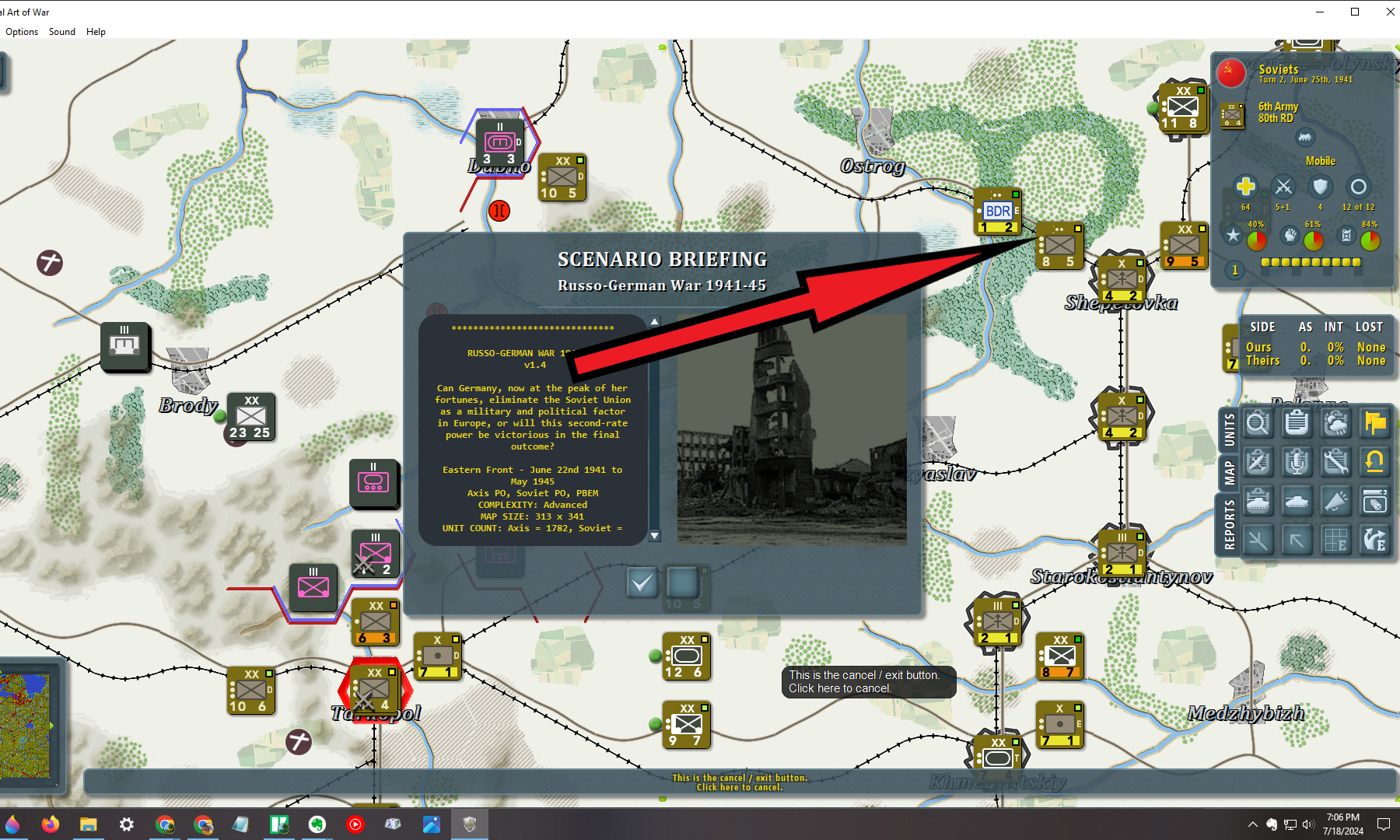Click the fist readiness icon
The image size is (1400, 840).
point(1290,235)
